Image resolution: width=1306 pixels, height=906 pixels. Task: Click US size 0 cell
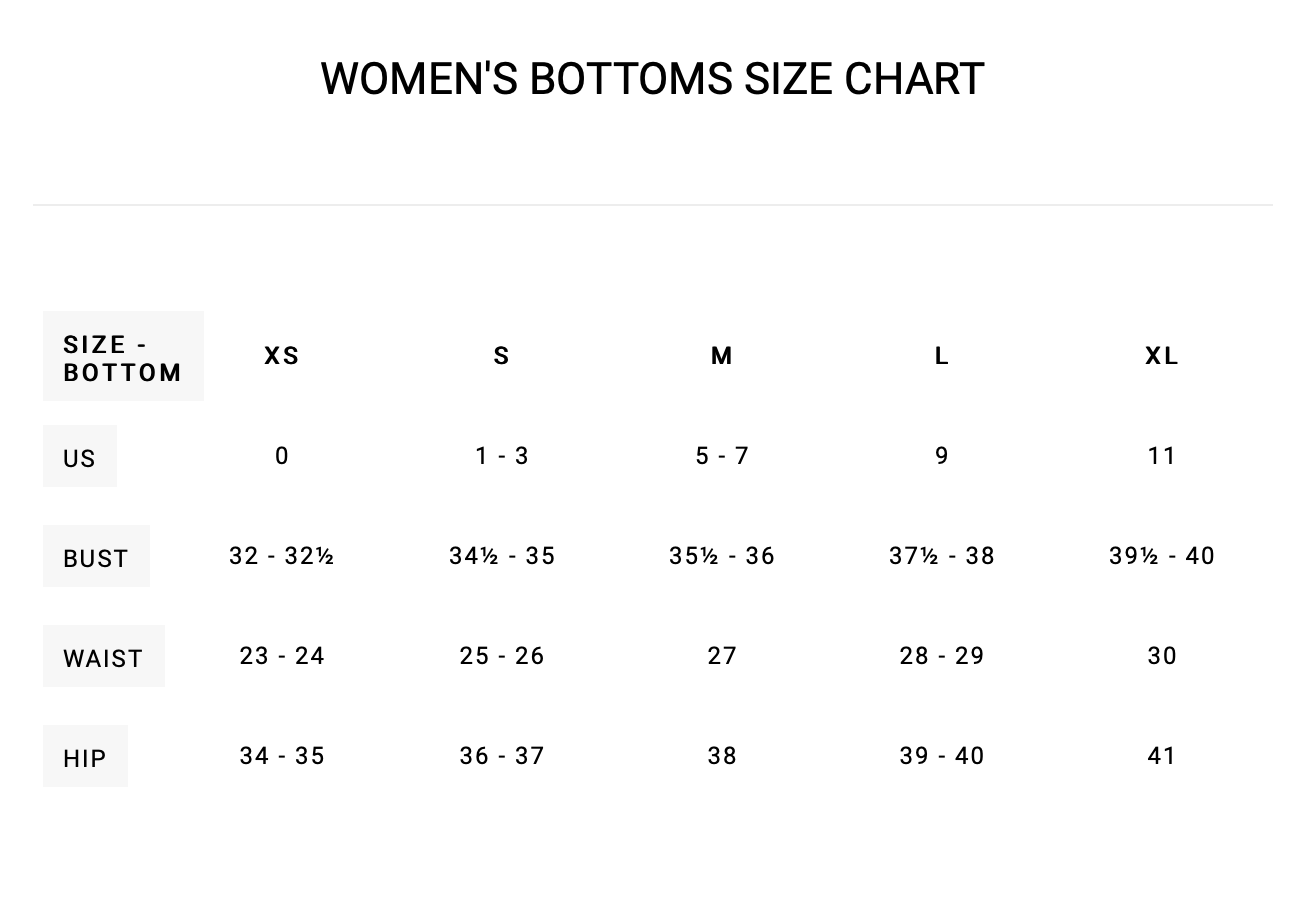[282, 456]
